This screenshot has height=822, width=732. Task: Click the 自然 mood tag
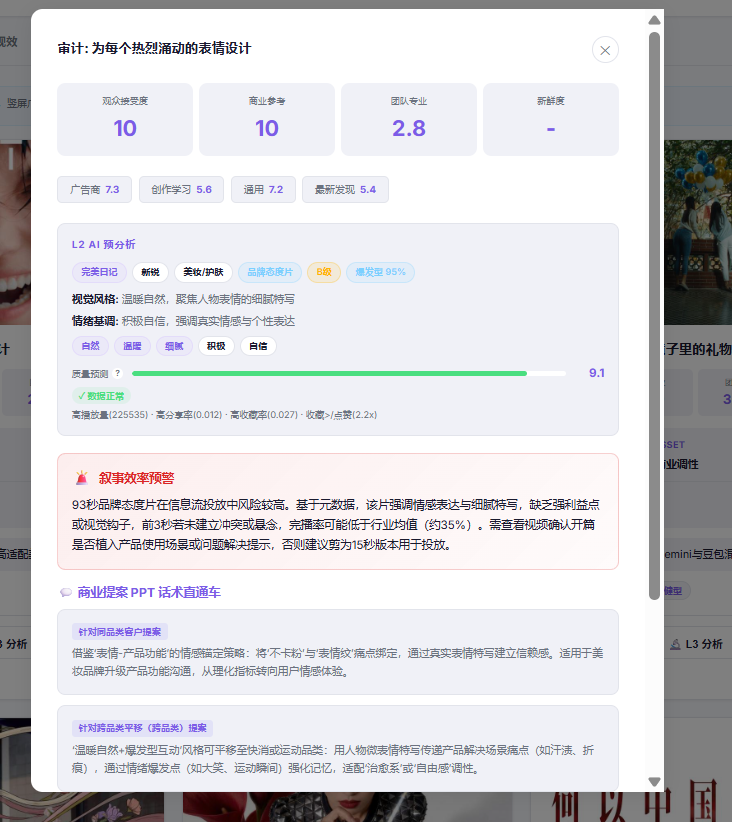[90, 346]
